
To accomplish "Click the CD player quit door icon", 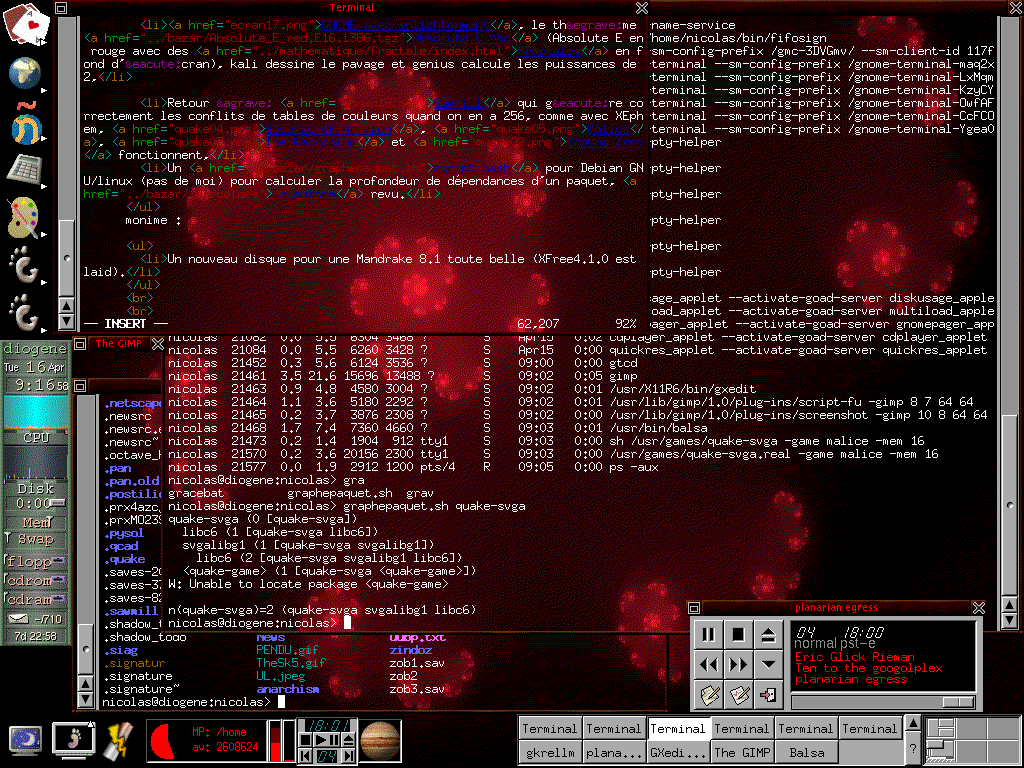I will [768, 693].
